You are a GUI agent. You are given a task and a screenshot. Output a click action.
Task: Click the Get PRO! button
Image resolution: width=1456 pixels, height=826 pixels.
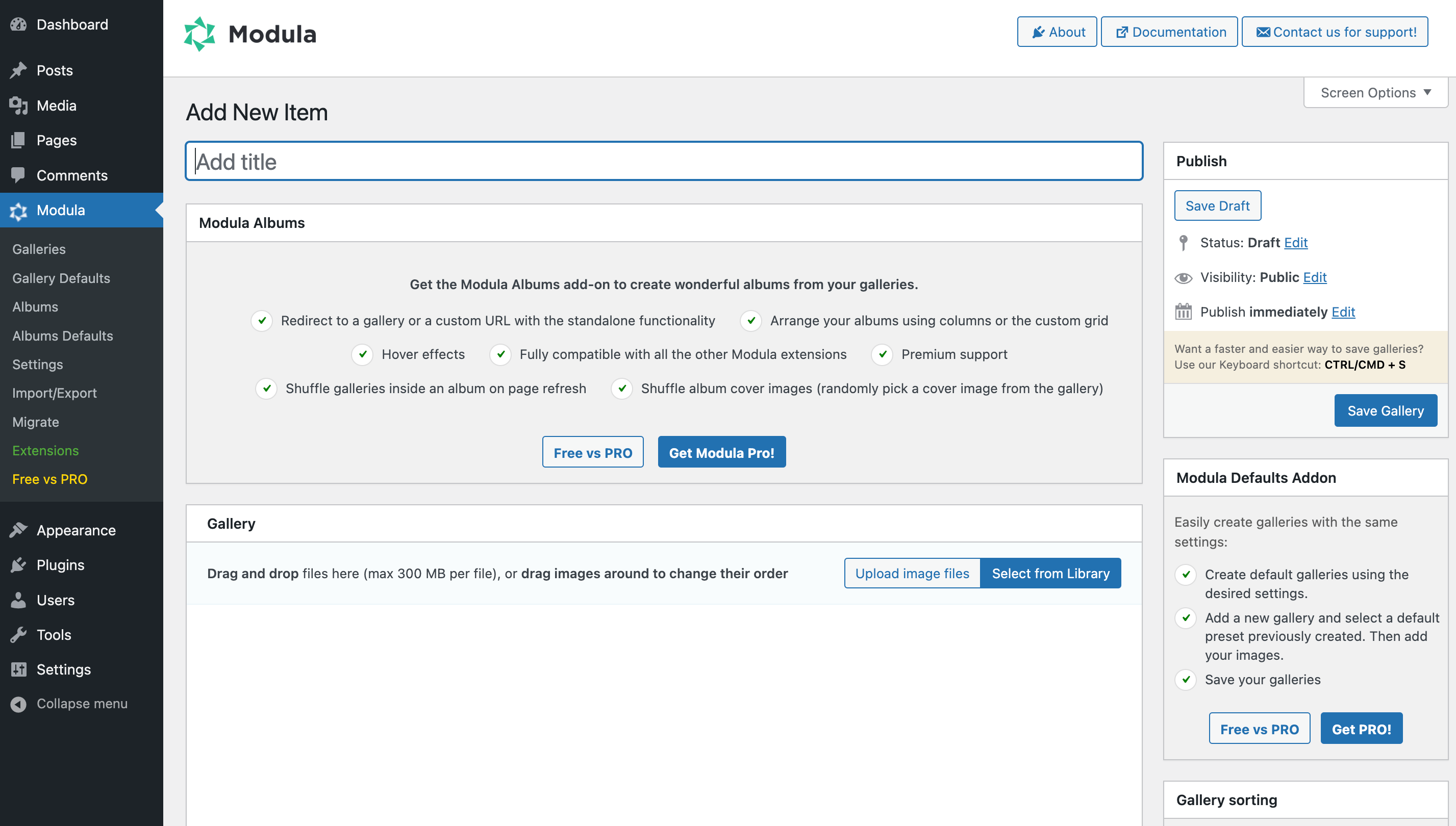1361,729
